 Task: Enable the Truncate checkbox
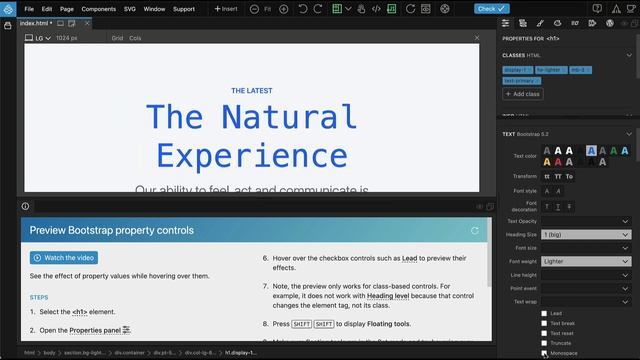pos(544,343)
